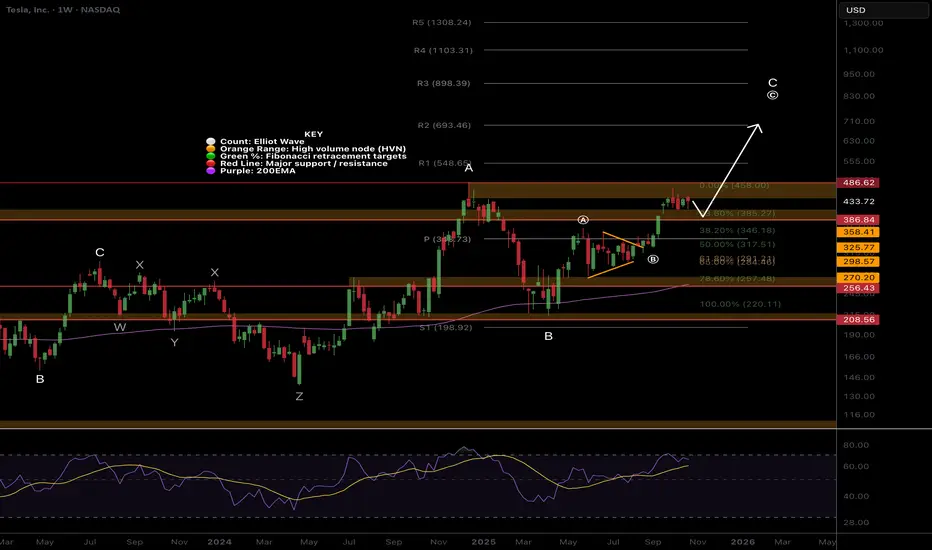Click the 2024 label on time axis
The height and width of the screenshot is (550, 932).
pos(219,542)
